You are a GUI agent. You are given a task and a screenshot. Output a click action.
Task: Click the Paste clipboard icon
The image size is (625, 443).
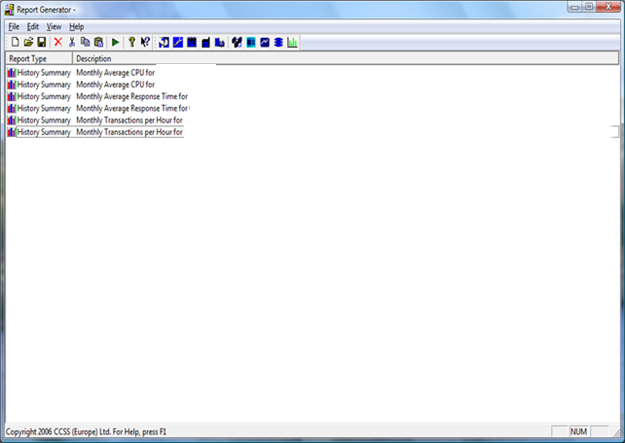[98, 42]
